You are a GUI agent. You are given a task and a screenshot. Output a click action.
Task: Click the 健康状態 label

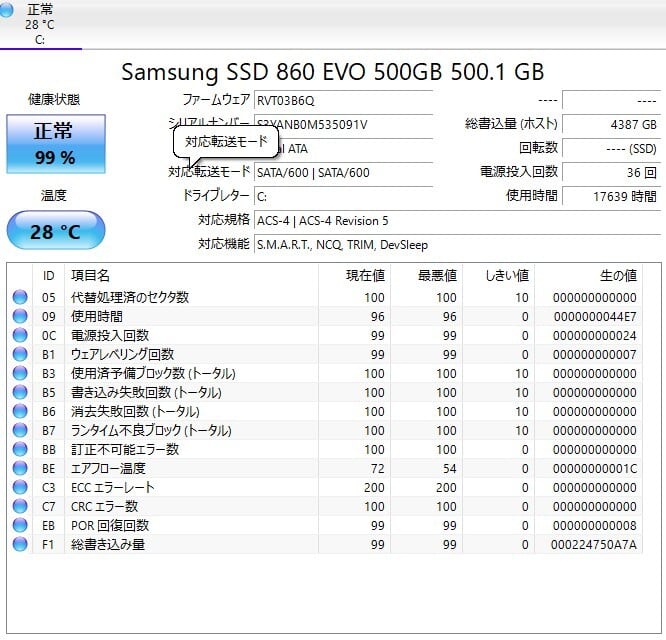click(54, 99)
